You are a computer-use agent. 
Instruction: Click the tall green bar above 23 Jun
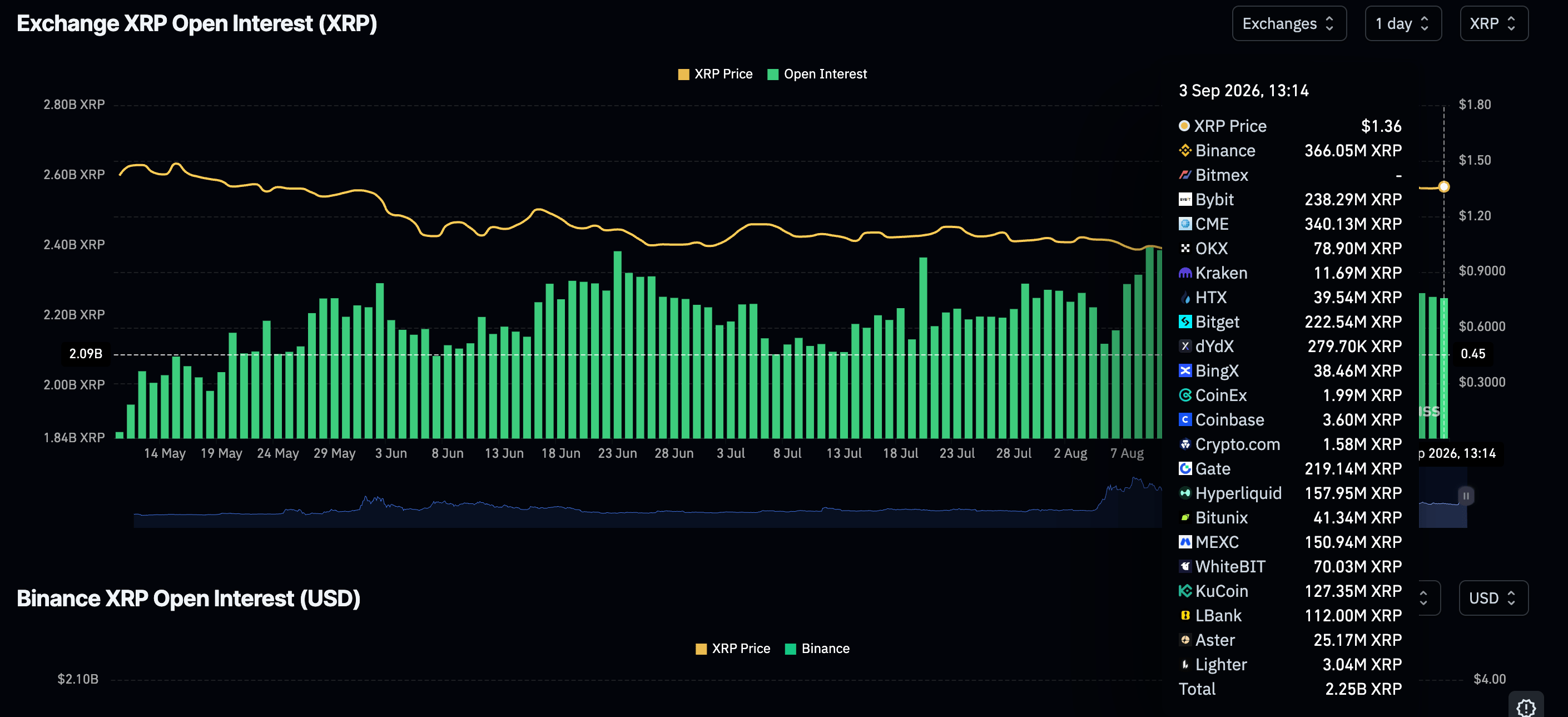click(x=617, y=344)
